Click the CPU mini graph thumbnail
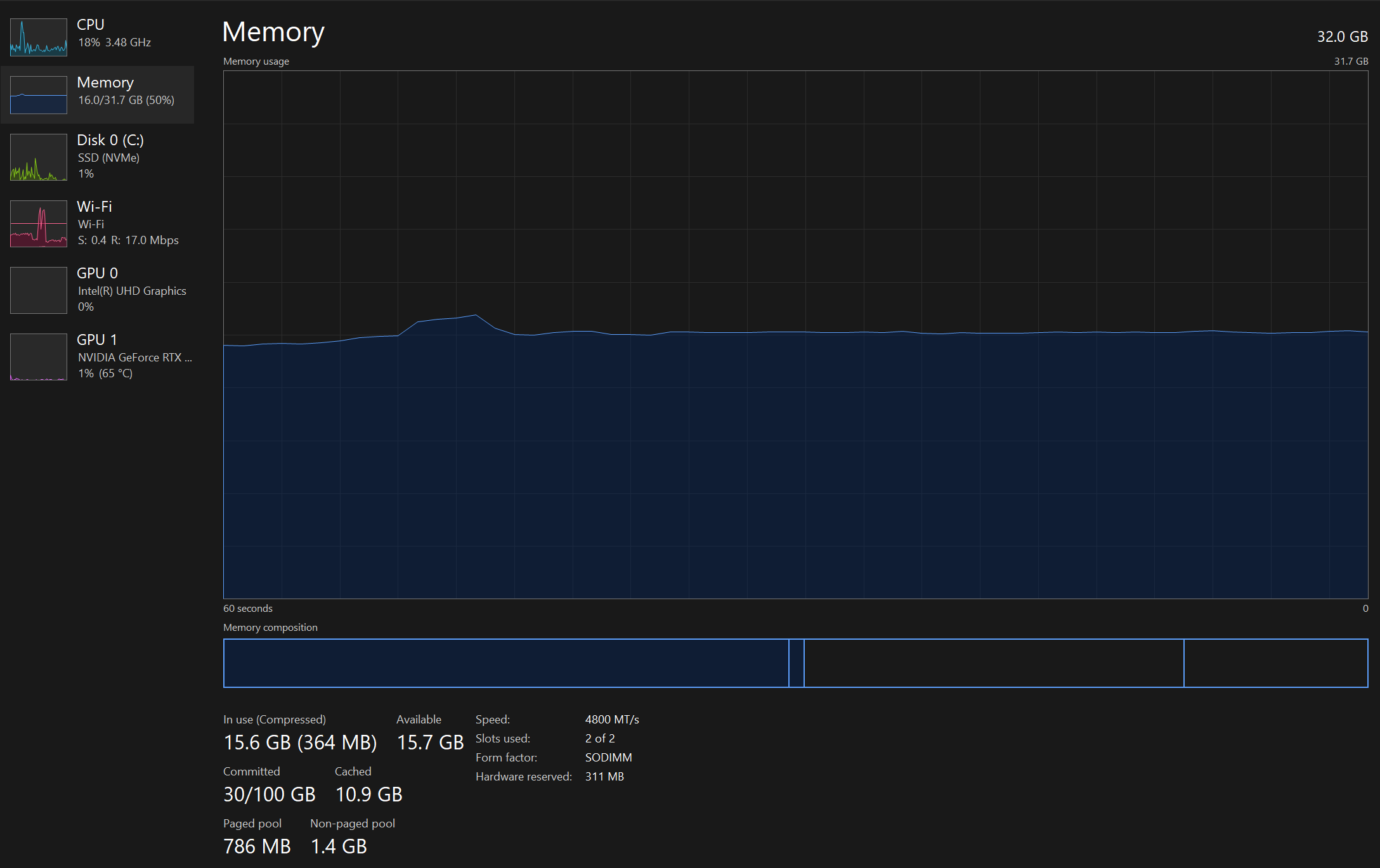The image size is (1380, 868). tap(38, 37)
